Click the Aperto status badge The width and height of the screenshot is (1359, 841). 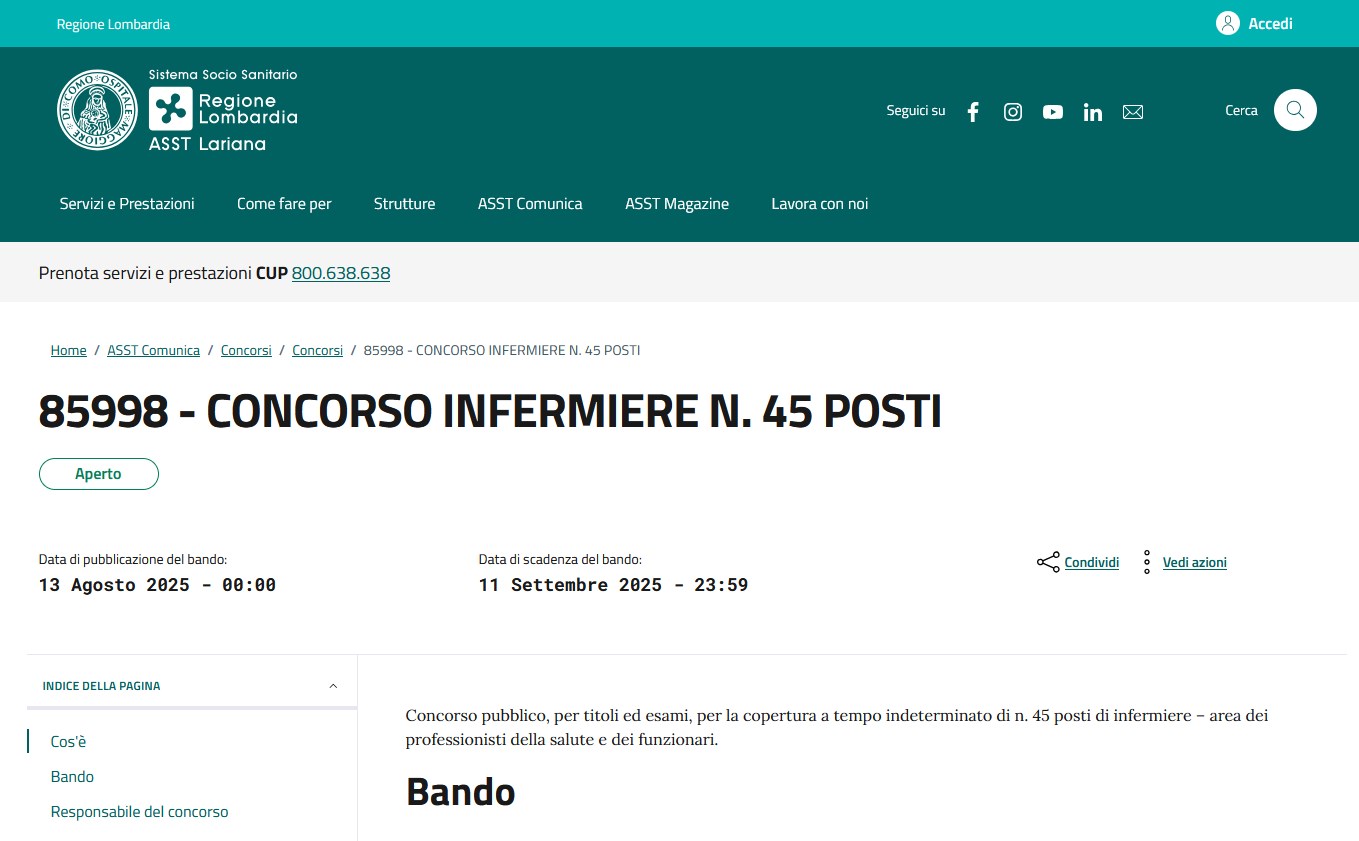(98, 474)
